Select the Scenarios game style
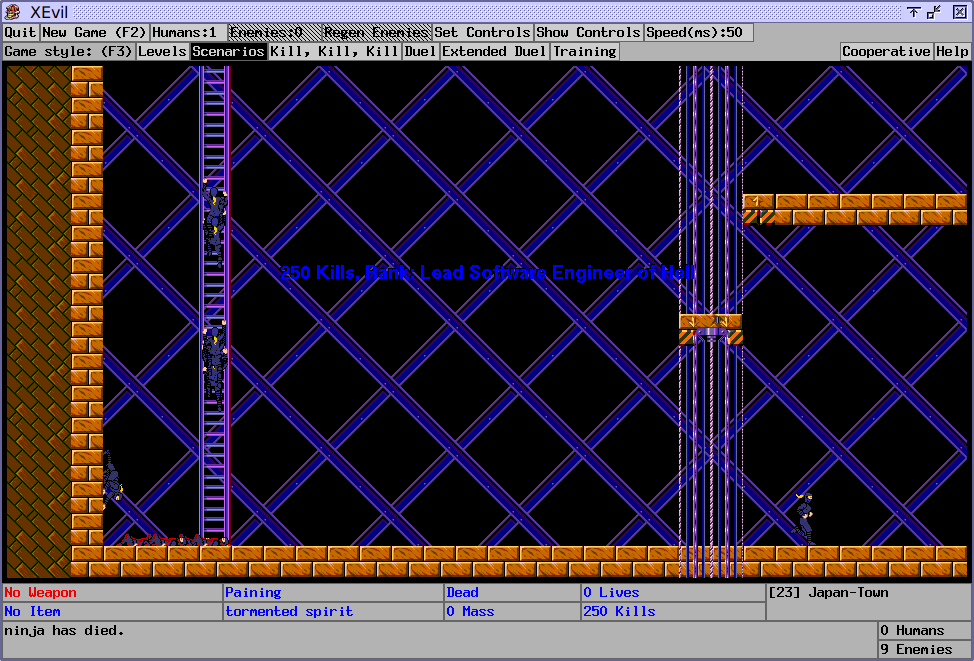Viewport: 974px width, 661px height. [229, 52]
